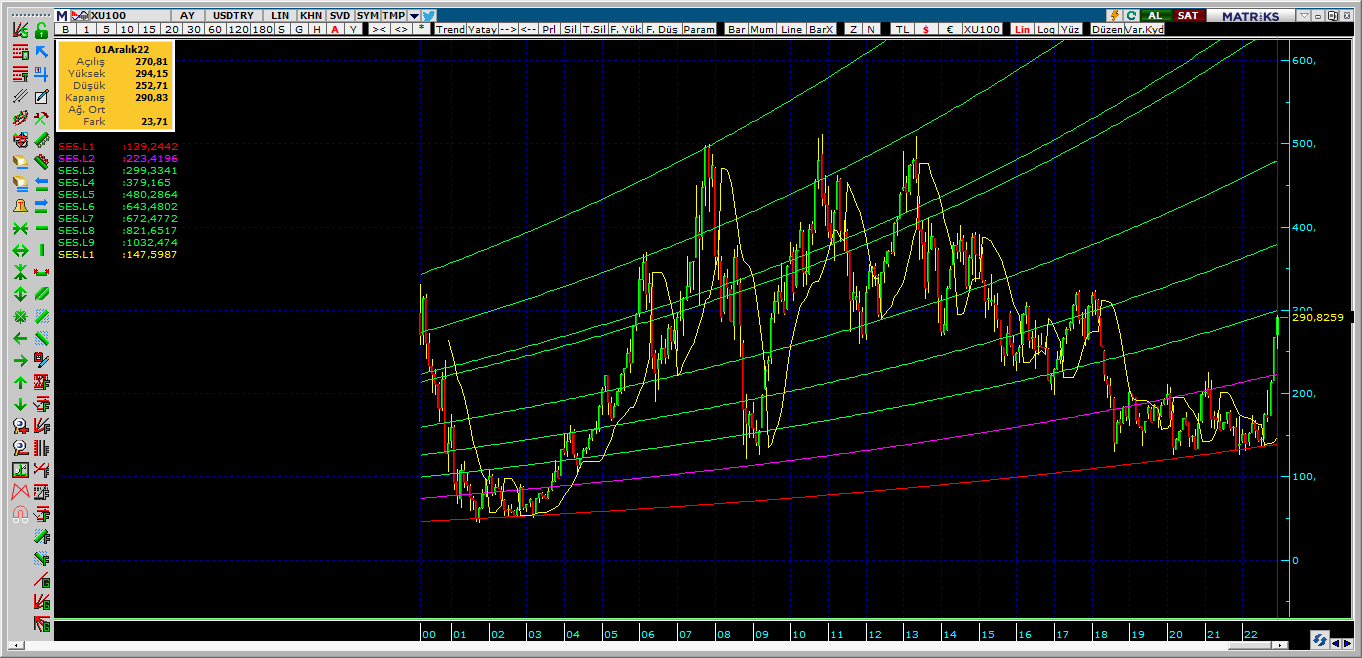Switch currency to dollar $
The height and width of the screenshot is (658, 1362).
[925, 29]
